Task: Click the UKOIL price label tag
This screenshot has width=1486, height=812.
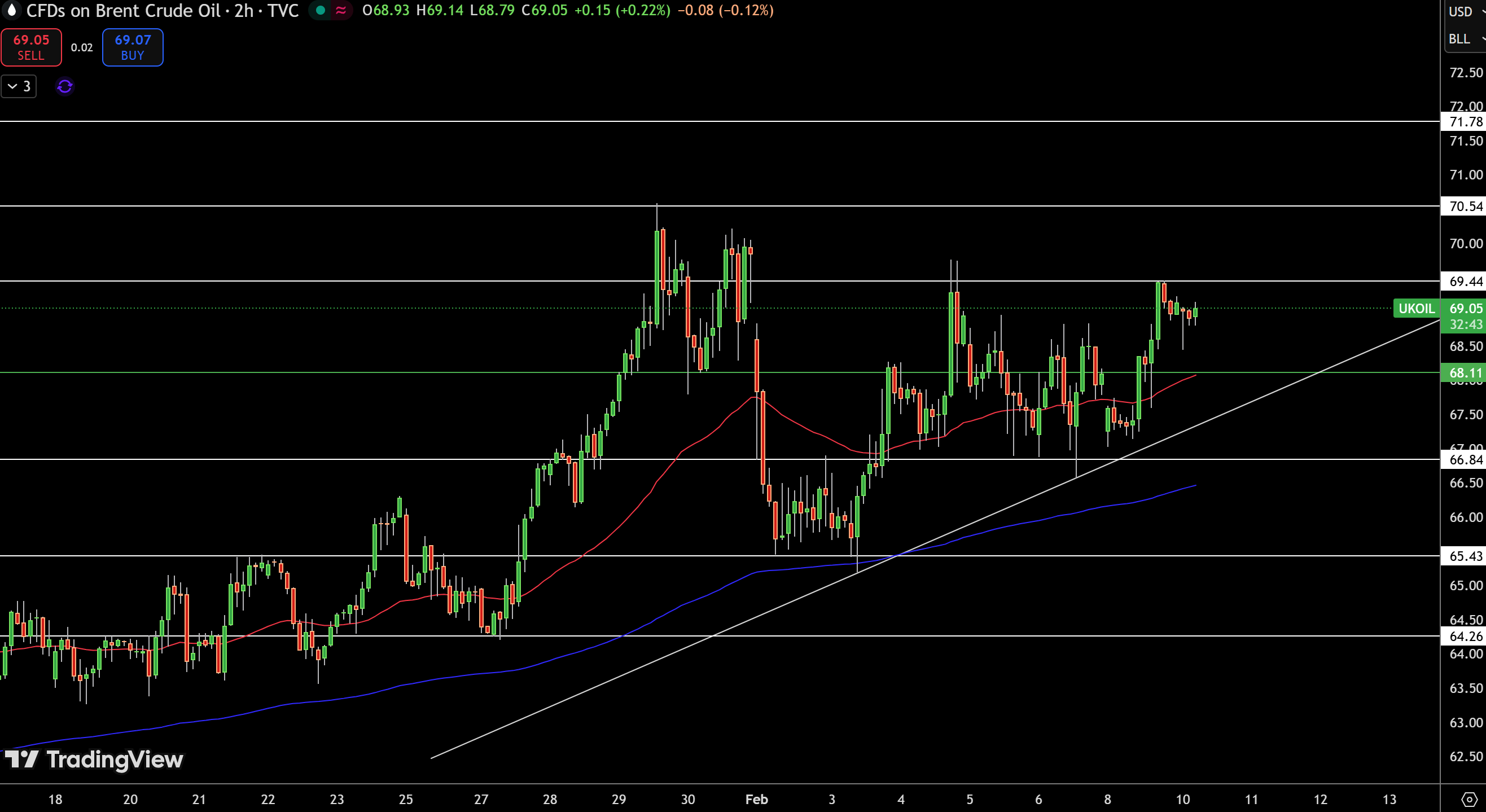Action: 1416,309
